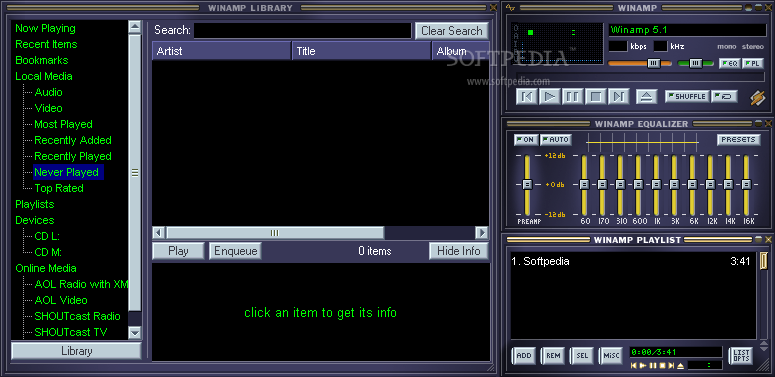Click the Enqueue button
Image resolution: width=775 pixels, height=377 pixels.
coord(235,251)
